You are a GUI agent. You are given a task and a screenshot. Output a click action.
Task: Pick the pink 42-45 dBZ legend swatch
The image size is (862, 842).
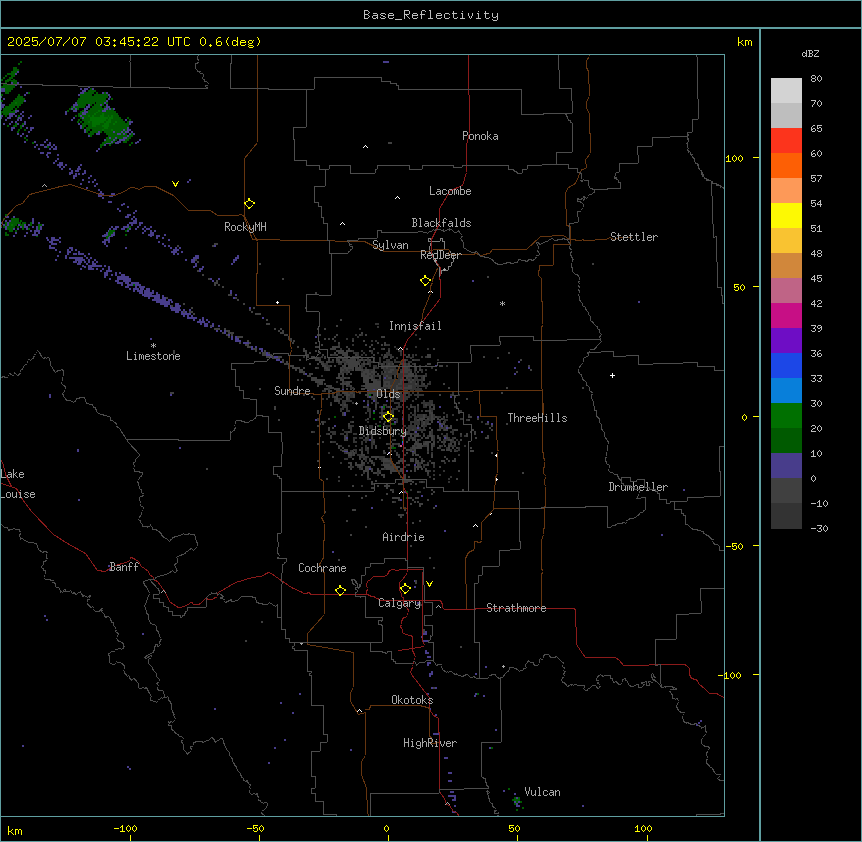786,291
